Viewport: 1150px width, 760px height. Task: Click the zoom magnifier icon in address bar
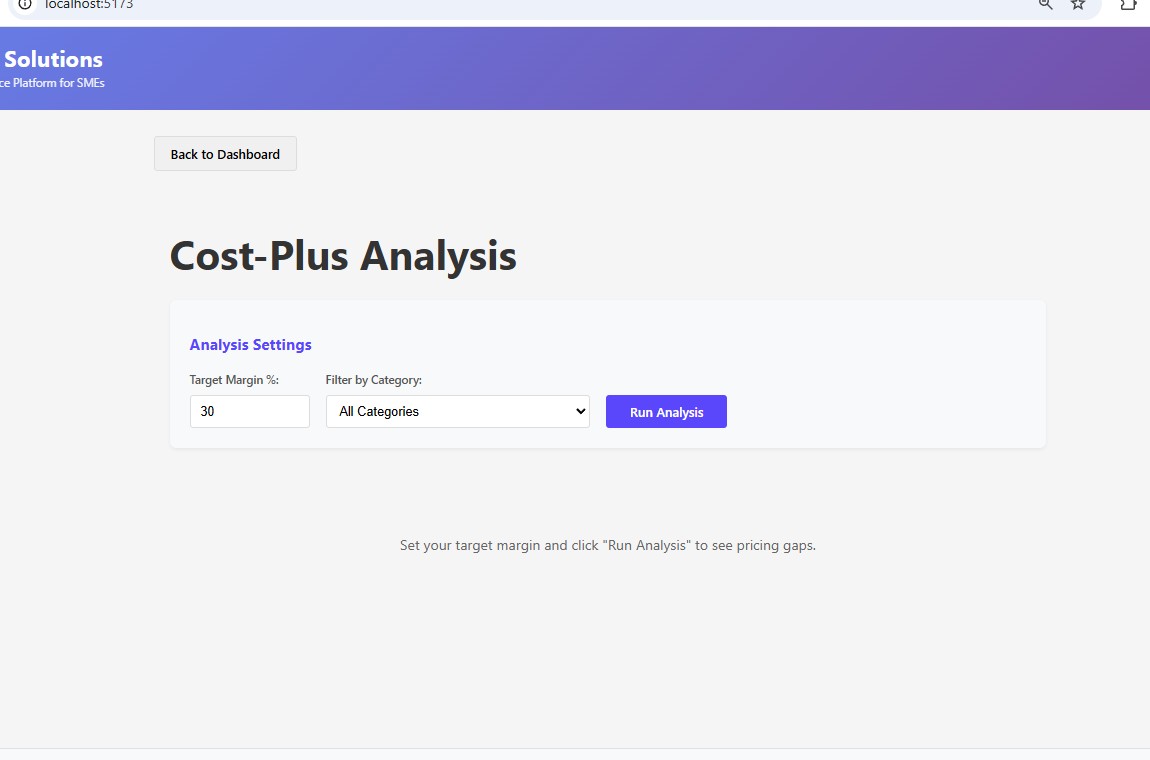(x=1045, y=5)
